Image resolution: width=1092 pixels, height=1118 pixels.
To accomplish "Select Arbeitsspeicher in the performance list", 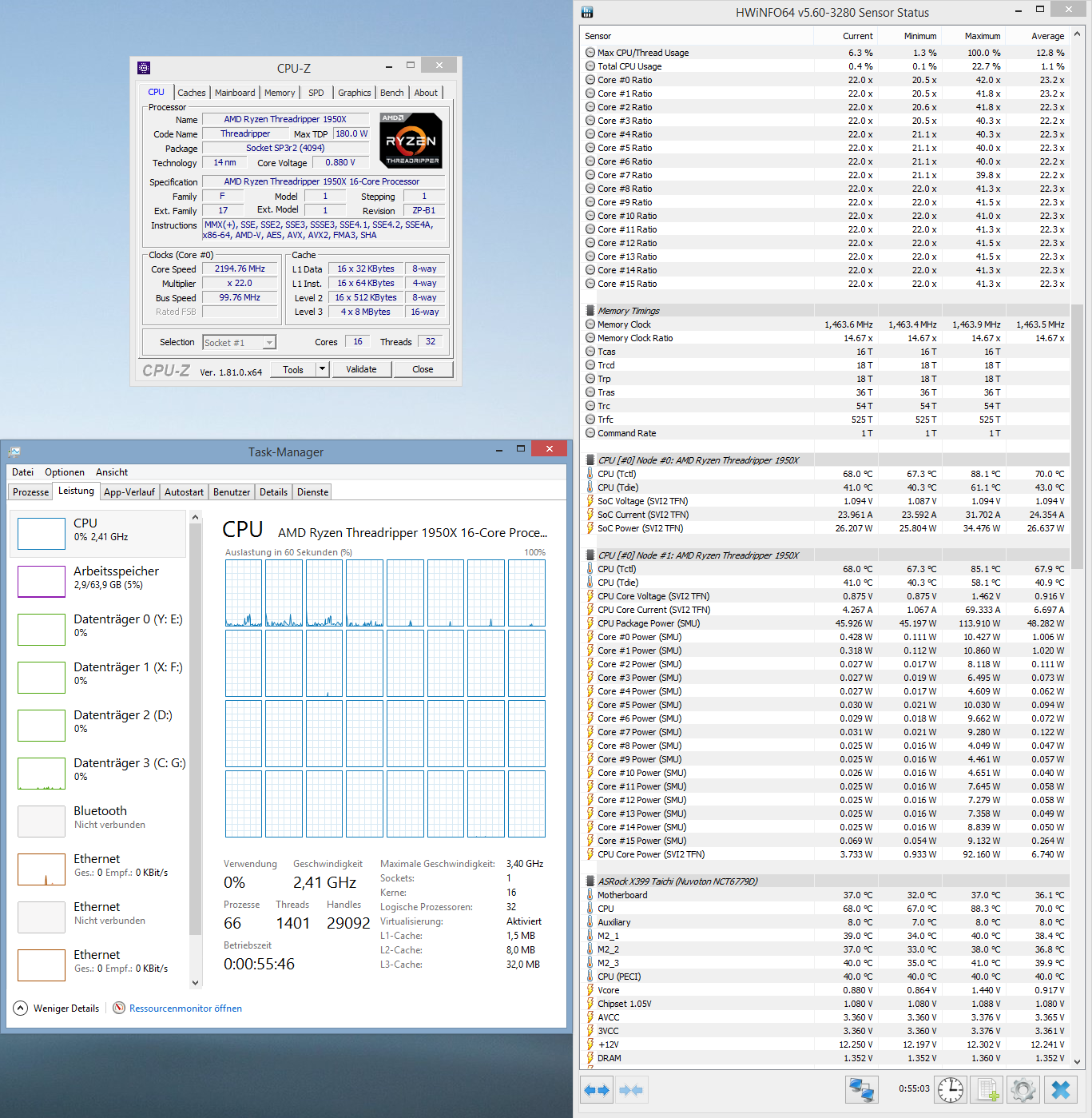I will point(100,581).
